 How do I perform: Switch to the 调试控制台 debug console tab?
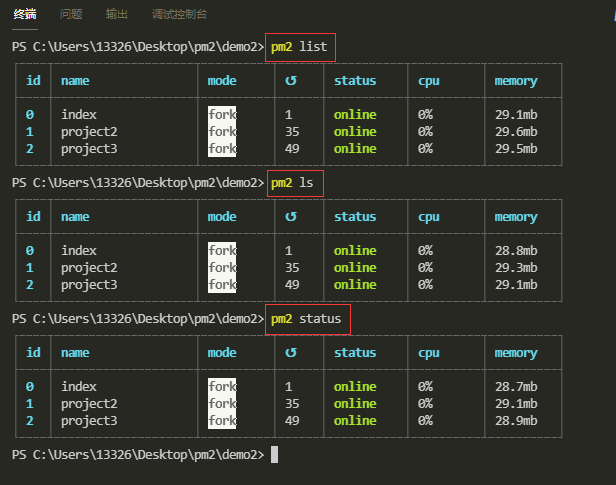pos(179,15)
